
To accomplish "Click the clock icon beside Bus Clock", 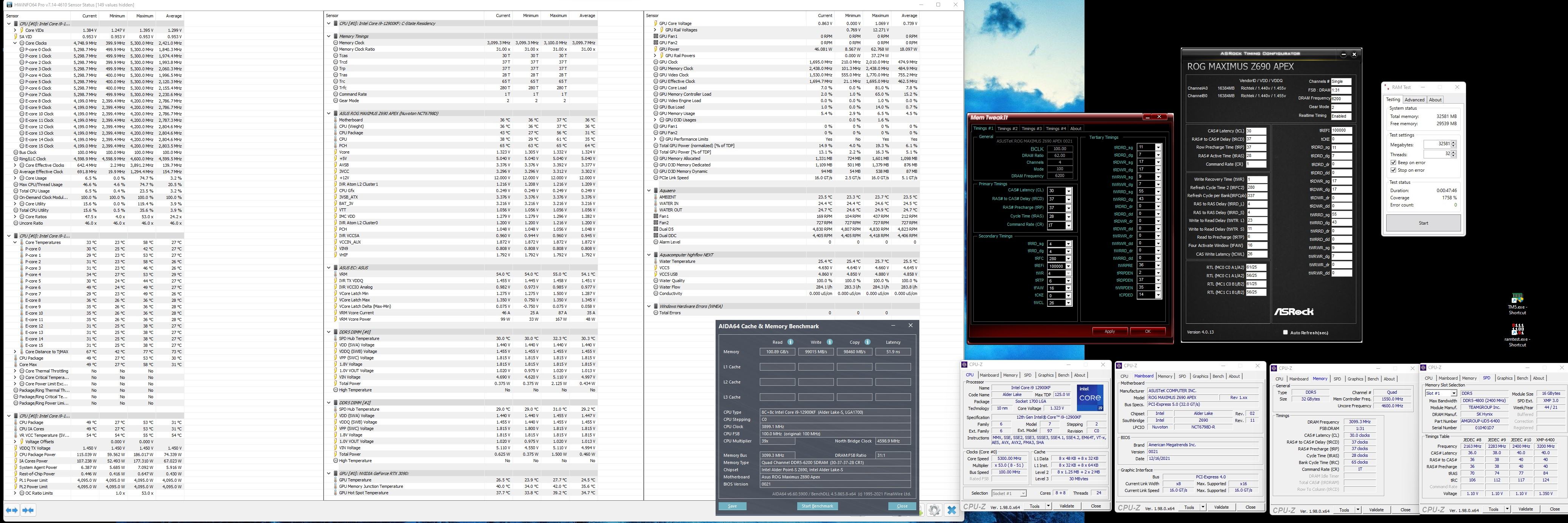I will click(x=16, y=152).
